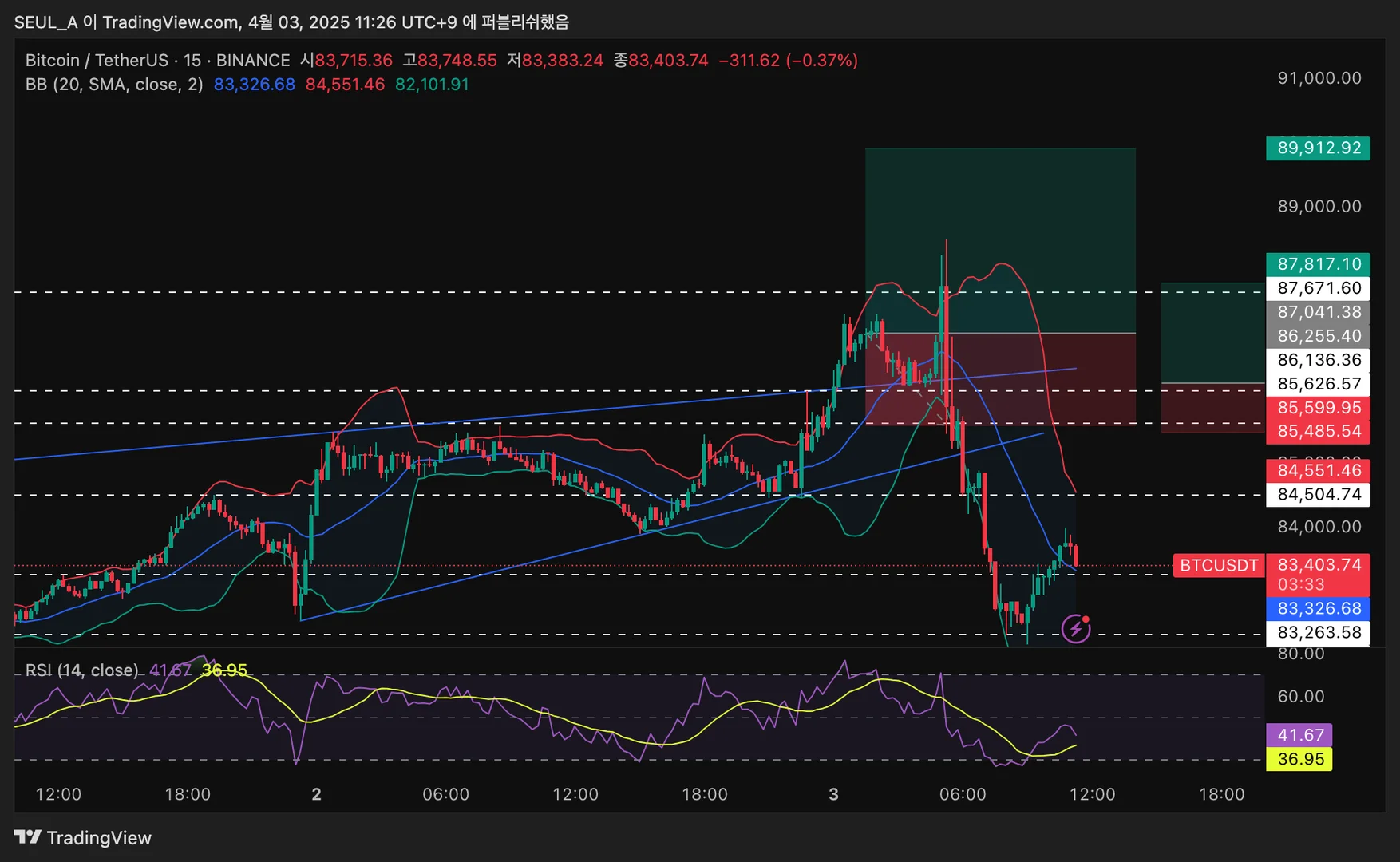Click the 84,504.74 price axis label
The image size is (1400, 862).
[x=1319, y=495]
